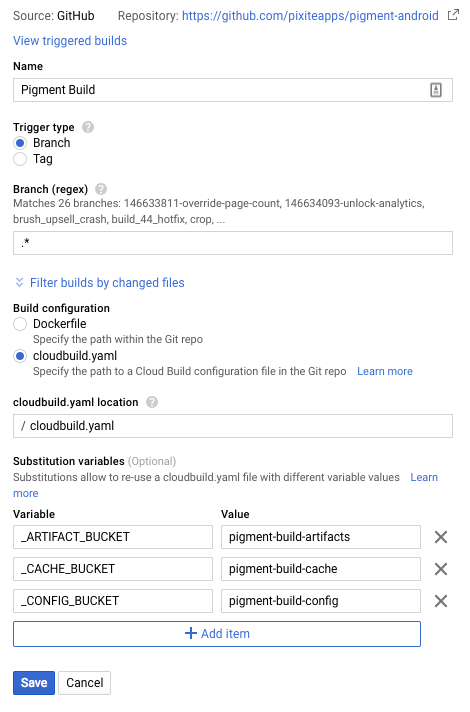Select the Branch trigger type
The image size is (470, 712).
[20, 143]
